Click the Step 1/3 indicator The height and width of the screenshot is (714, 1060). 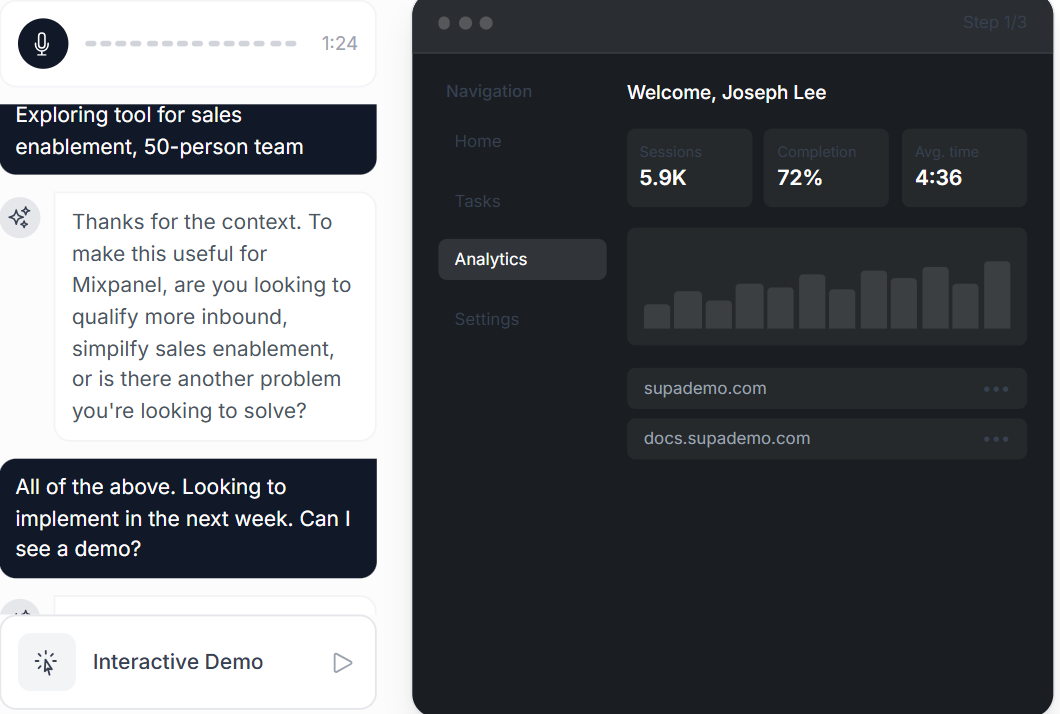point(994,22)
